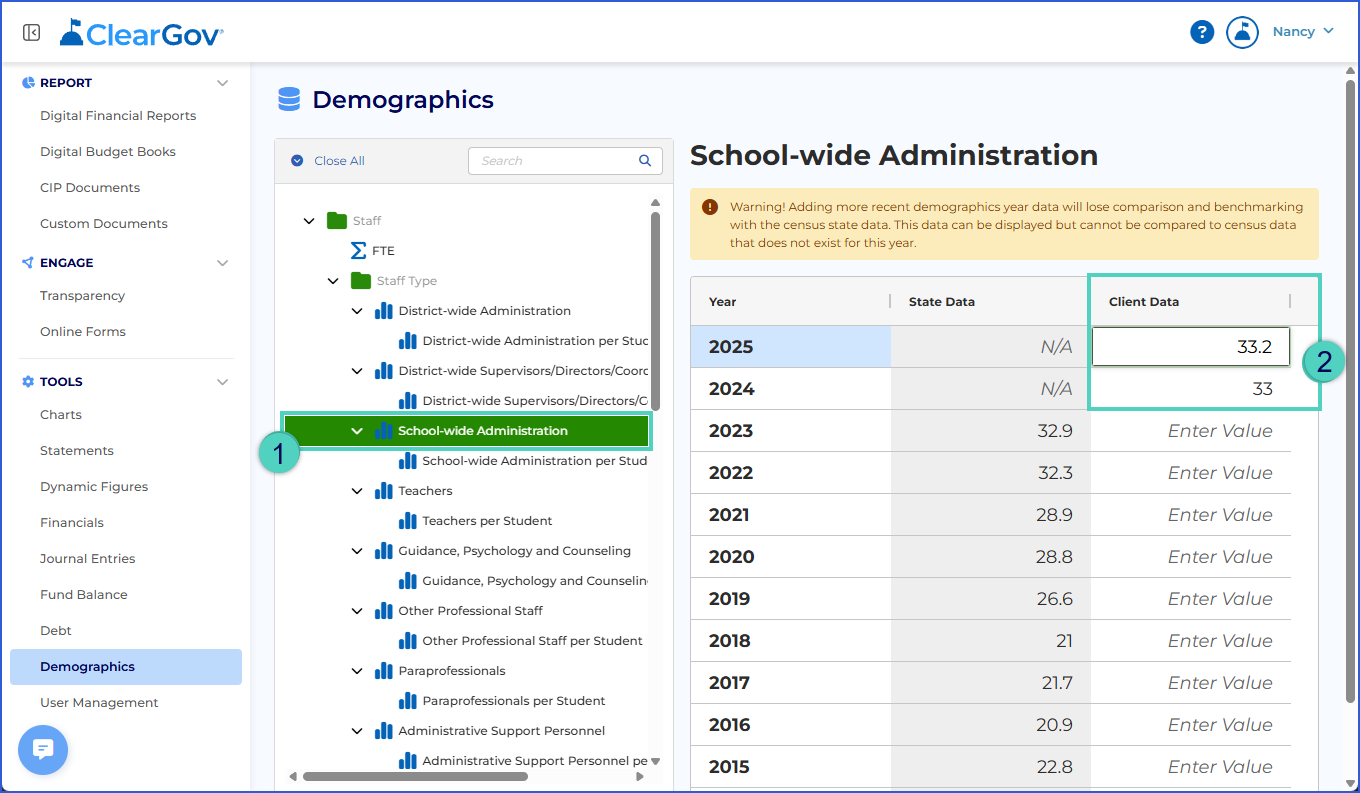Image resolution: width=1360 pixels, height=793 pixels.
Task: Click the 2023 Client Data Enter Value cell
Action: [1190, 431]
